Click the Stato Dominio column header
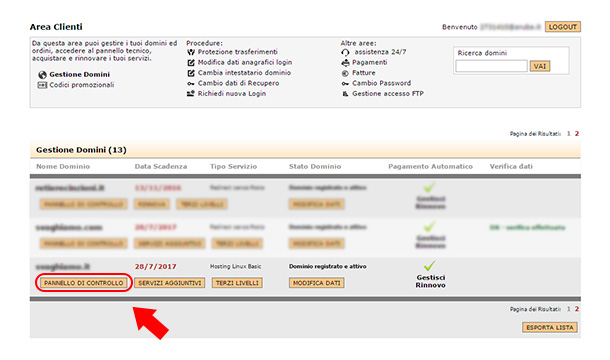The height and width of the screenshot is (360, 610). [x=315, y=167]
